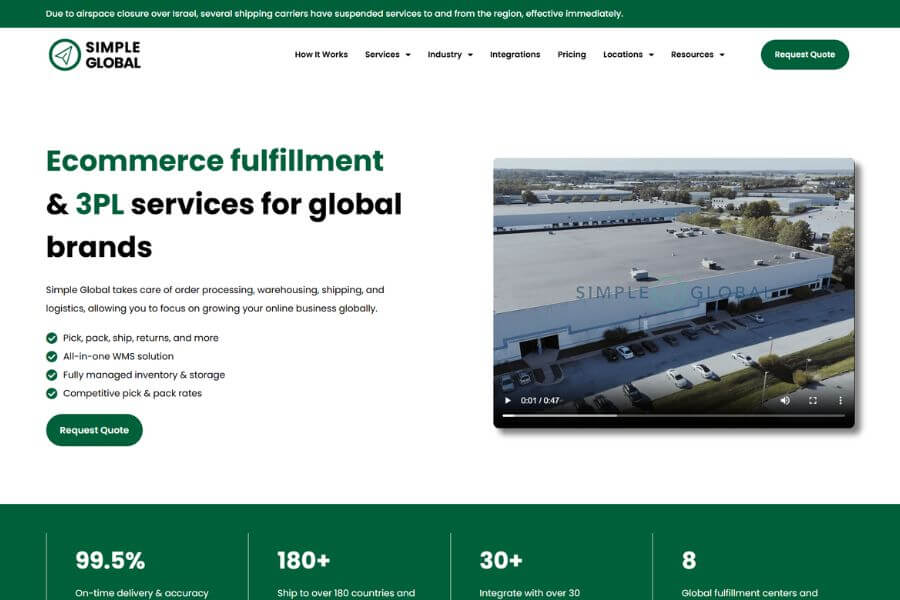Expand the Industry dropdown menu

click(450, 55)
